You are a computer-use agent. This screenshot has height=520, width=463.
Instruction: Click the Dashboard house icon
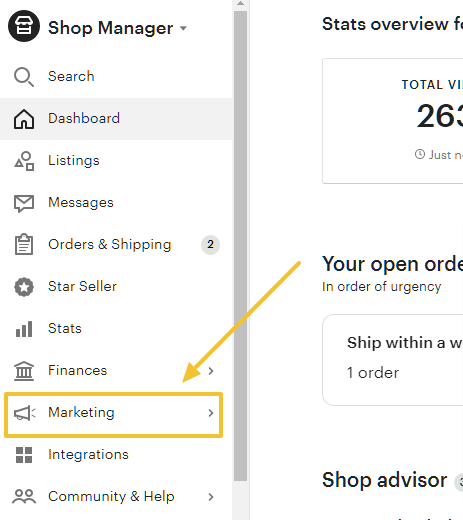click(24, 119)
